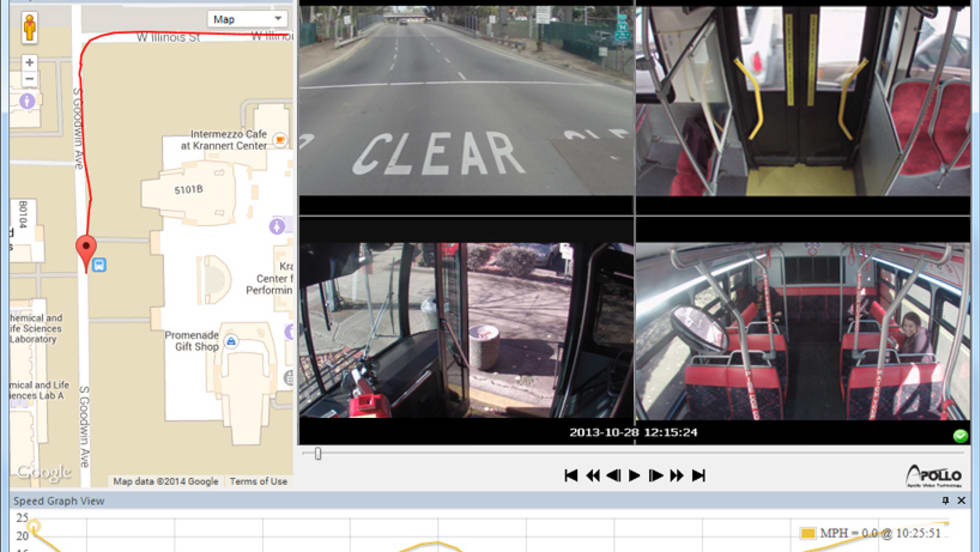Zoom in on the map
980x552 pixels.
point(29,63)
